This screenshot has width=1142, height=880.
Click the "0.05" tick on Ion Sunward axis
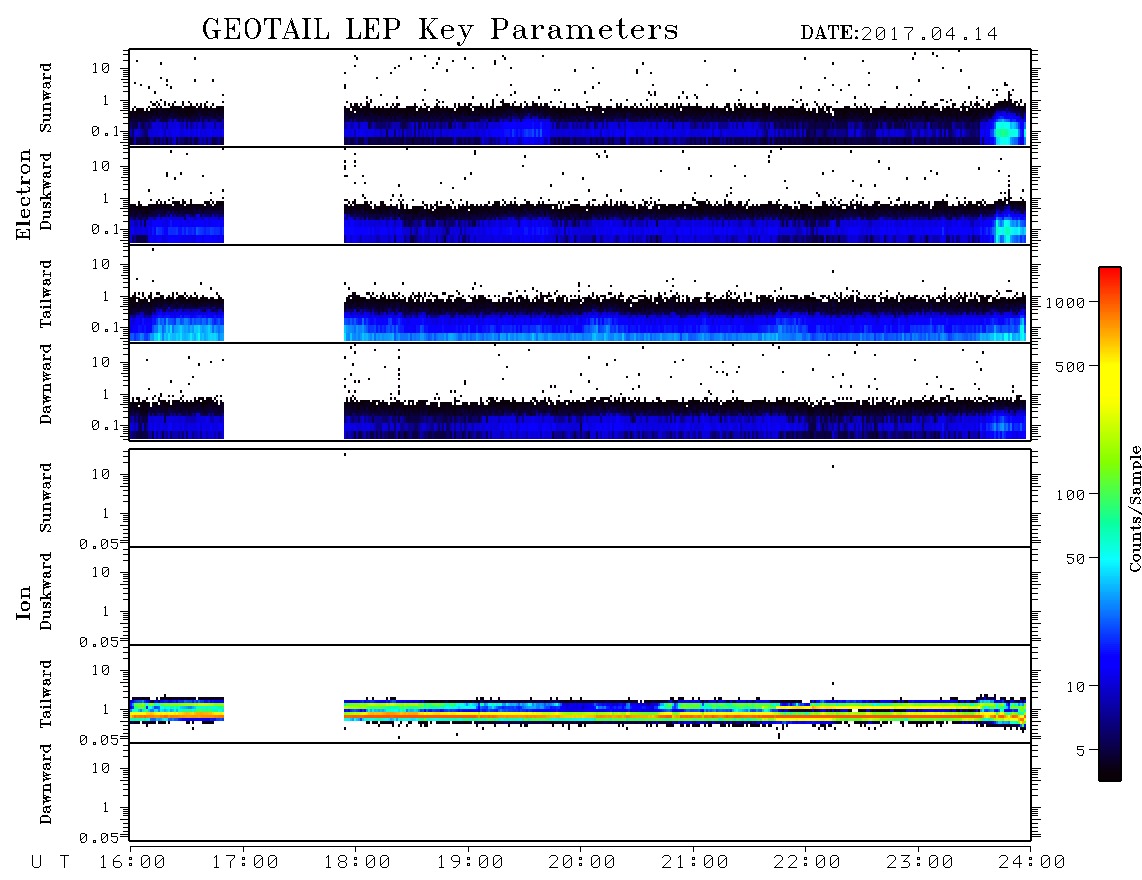(98, 543)
